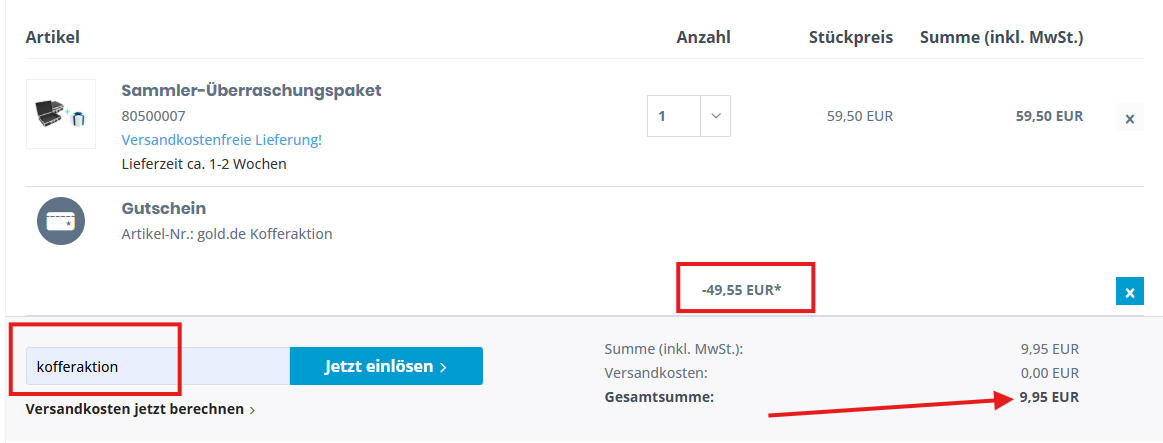Click the round Gutschein voucher card icon

click(x=61, y=221)
